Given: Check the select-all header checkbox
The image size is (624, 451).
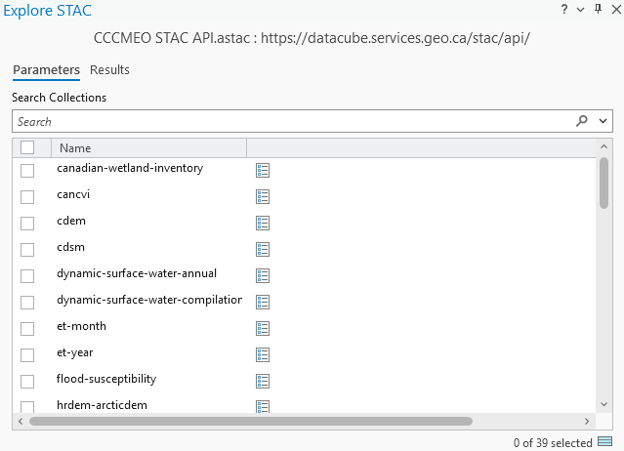Looking at the screenshot, I should click(27, 147).
